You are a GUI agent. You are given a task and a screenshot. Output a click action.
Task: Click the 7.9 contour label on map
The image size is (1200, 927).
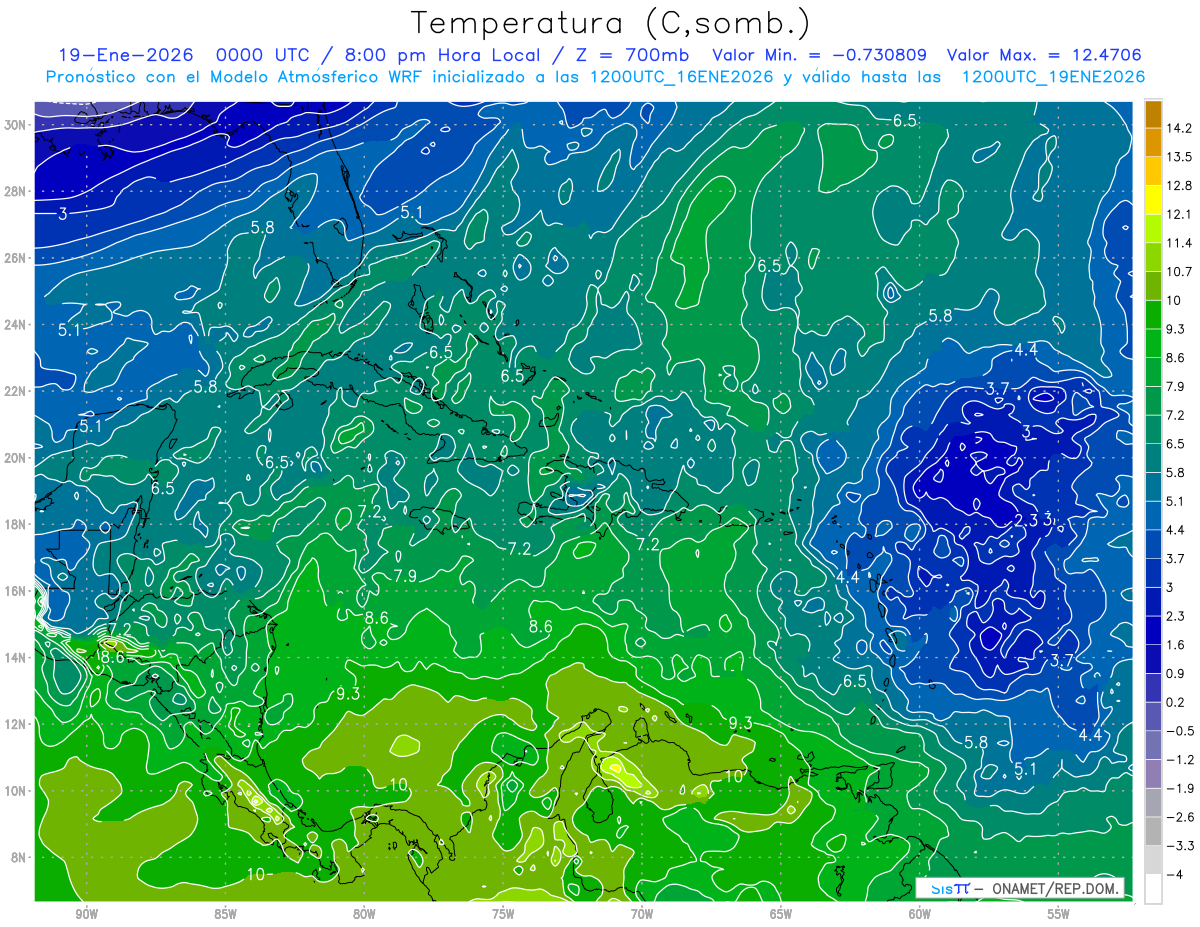tap(405, 576)
